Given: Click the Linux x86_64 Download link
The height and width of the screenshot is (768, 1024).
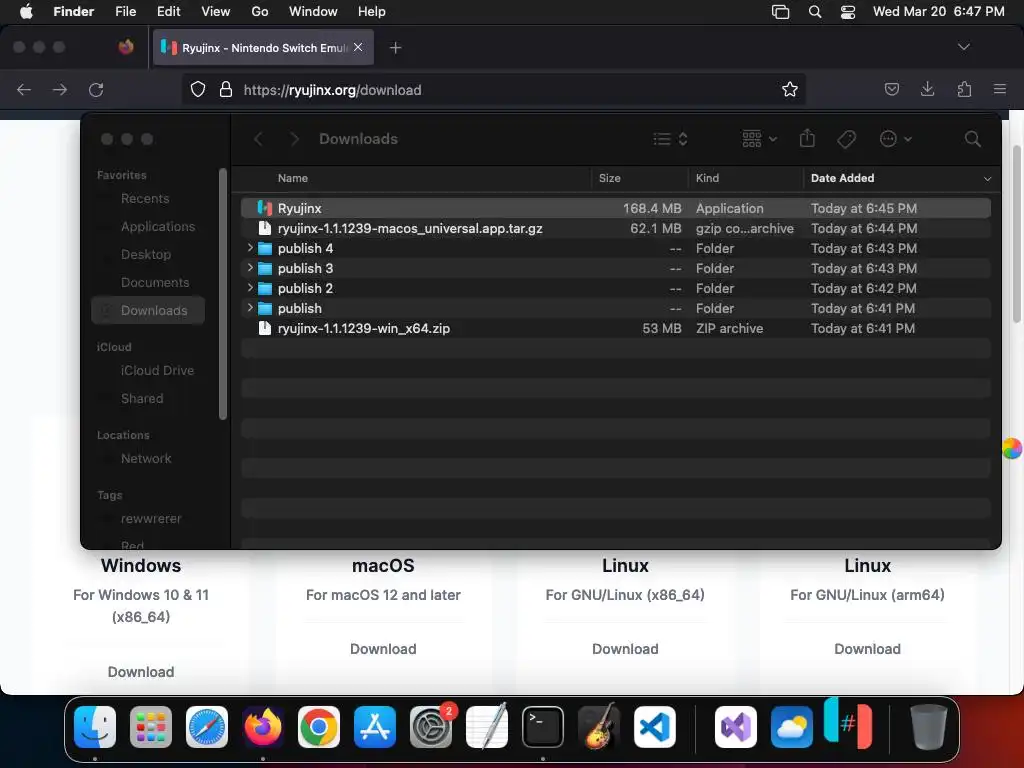Looking at the screenshot, I should click(625, 649).
